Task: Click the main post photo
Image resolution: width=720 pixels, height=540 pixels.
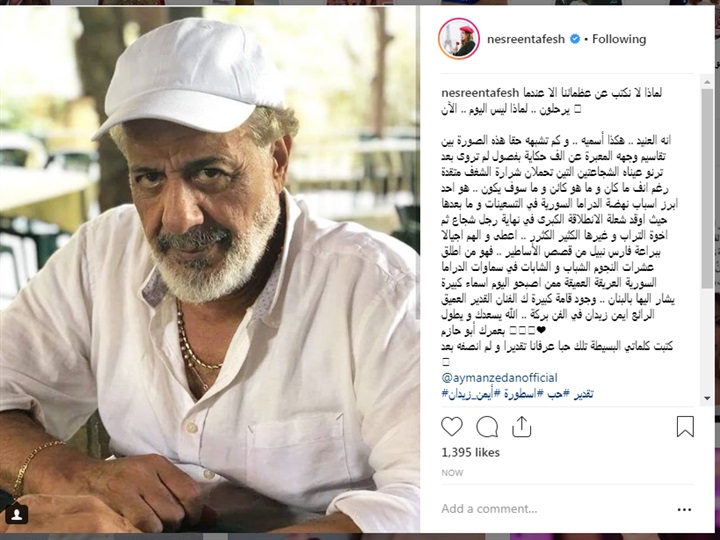Action: [x=210, y=270]
